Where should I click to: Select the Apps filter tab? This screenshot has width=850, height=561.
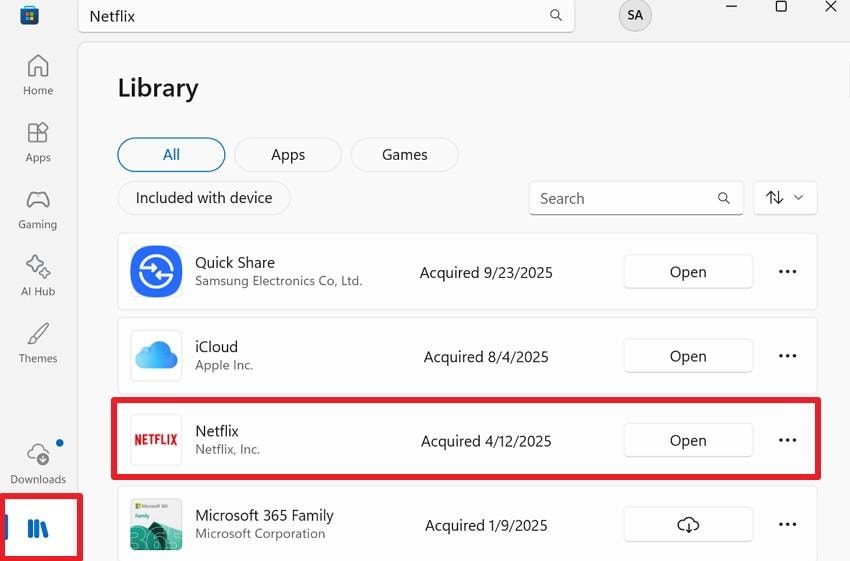(288, 154)
